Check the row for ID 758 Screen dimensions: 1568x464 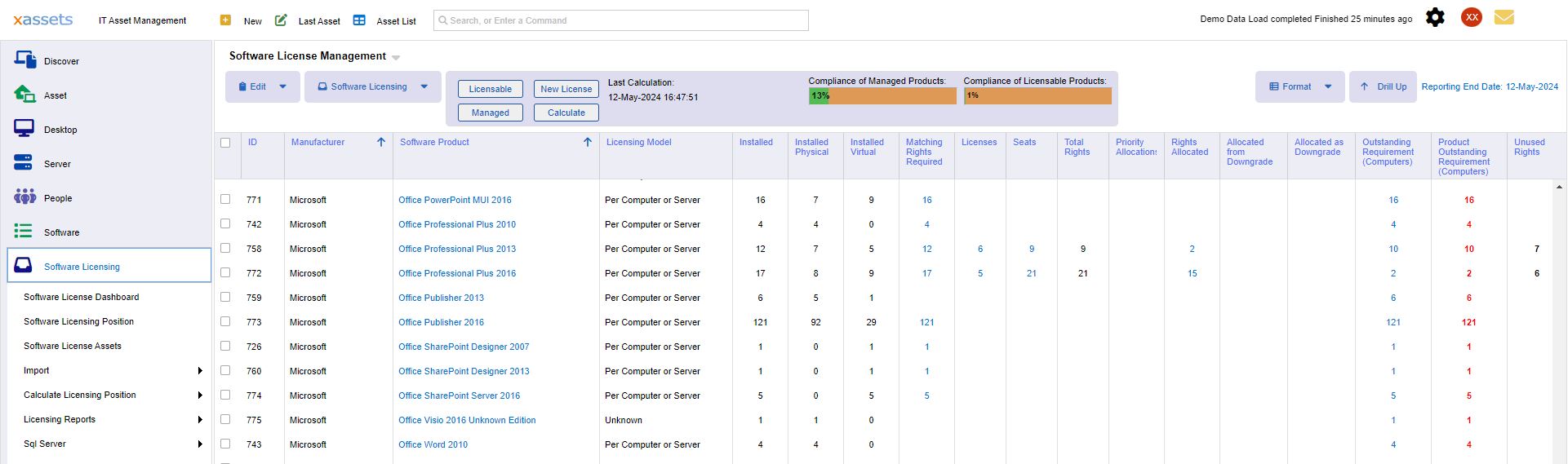click(x=225, y=248)
